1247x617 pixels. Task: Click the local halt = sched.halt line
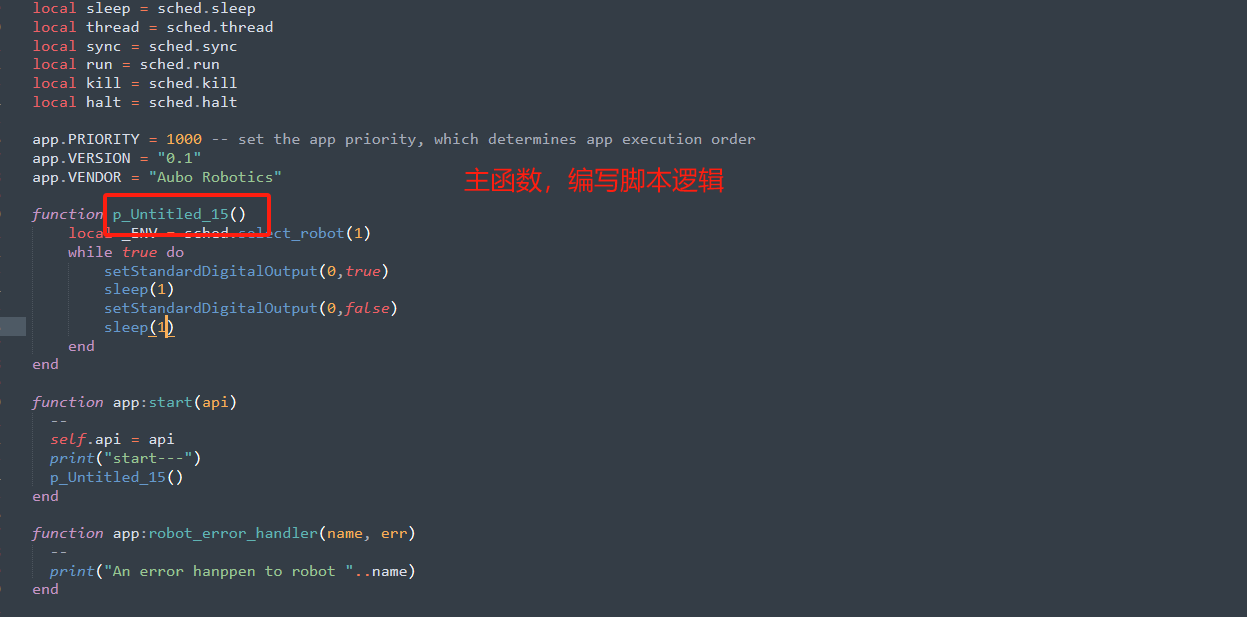click(135, 102)
